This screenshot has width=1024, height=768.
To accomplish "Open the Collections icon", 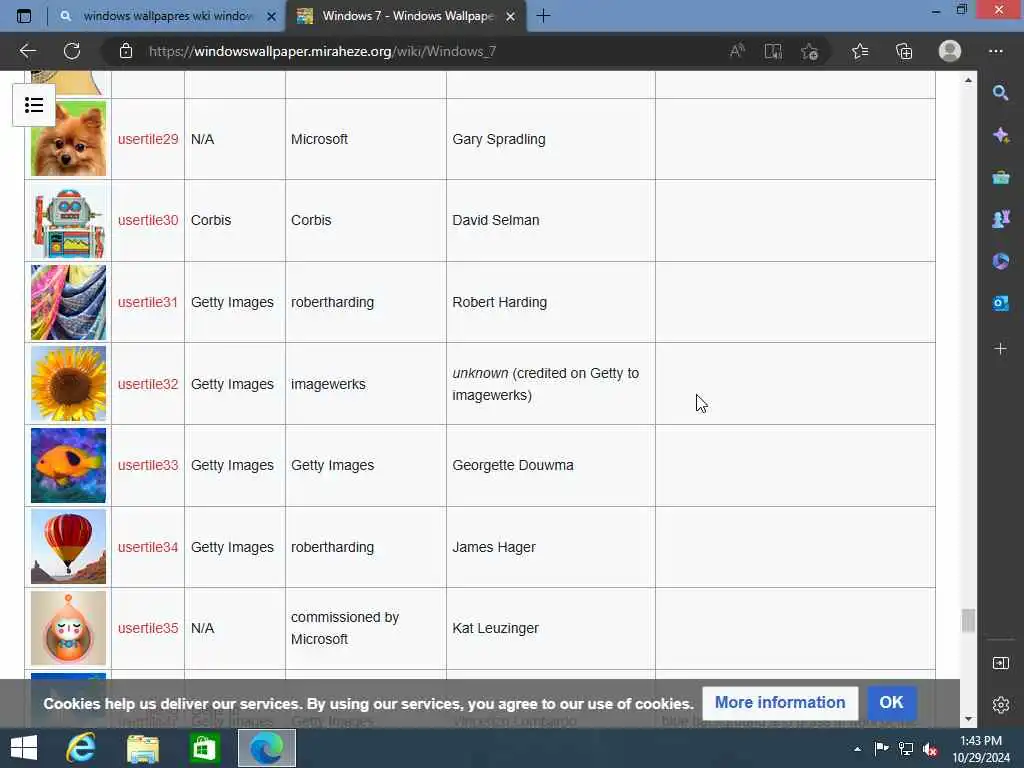I will pos(904,51).
